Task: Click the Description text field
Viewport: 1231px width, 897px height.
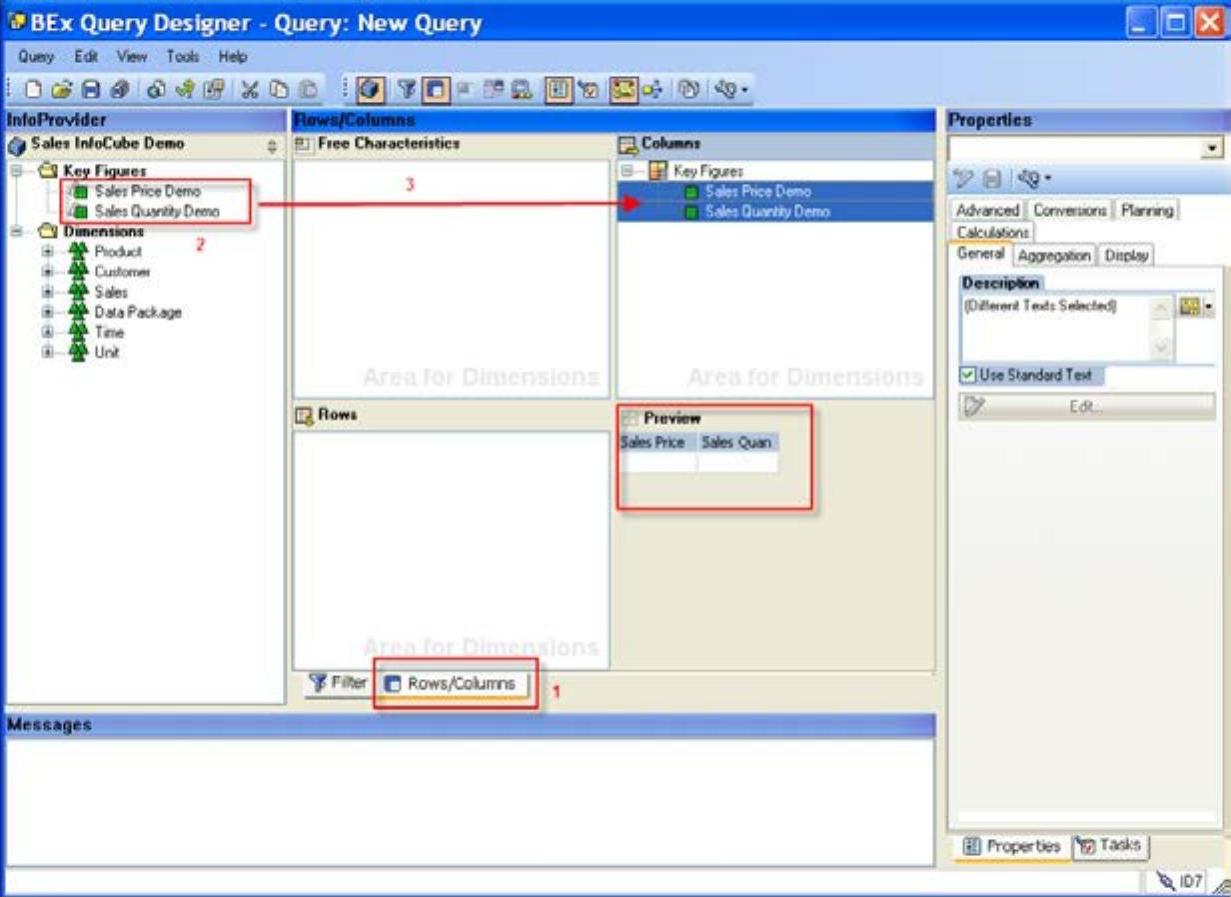Action: 1056,328
